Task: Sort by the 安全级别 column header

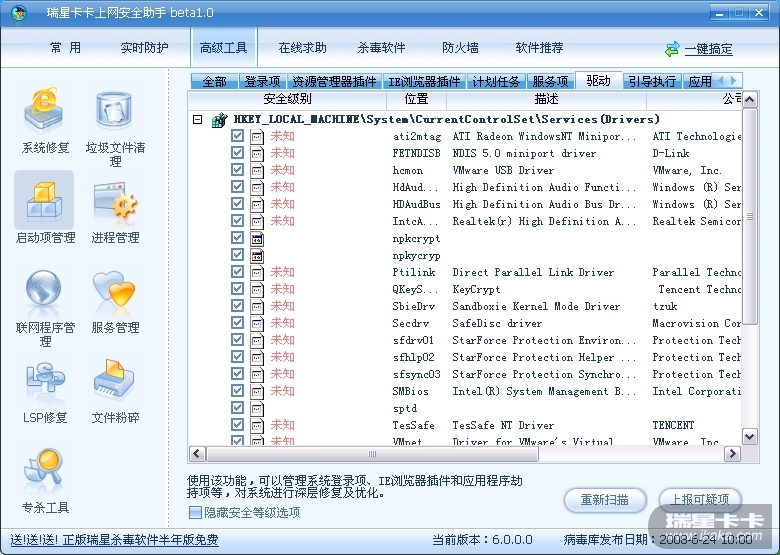Action: click(x=288, y=99)
